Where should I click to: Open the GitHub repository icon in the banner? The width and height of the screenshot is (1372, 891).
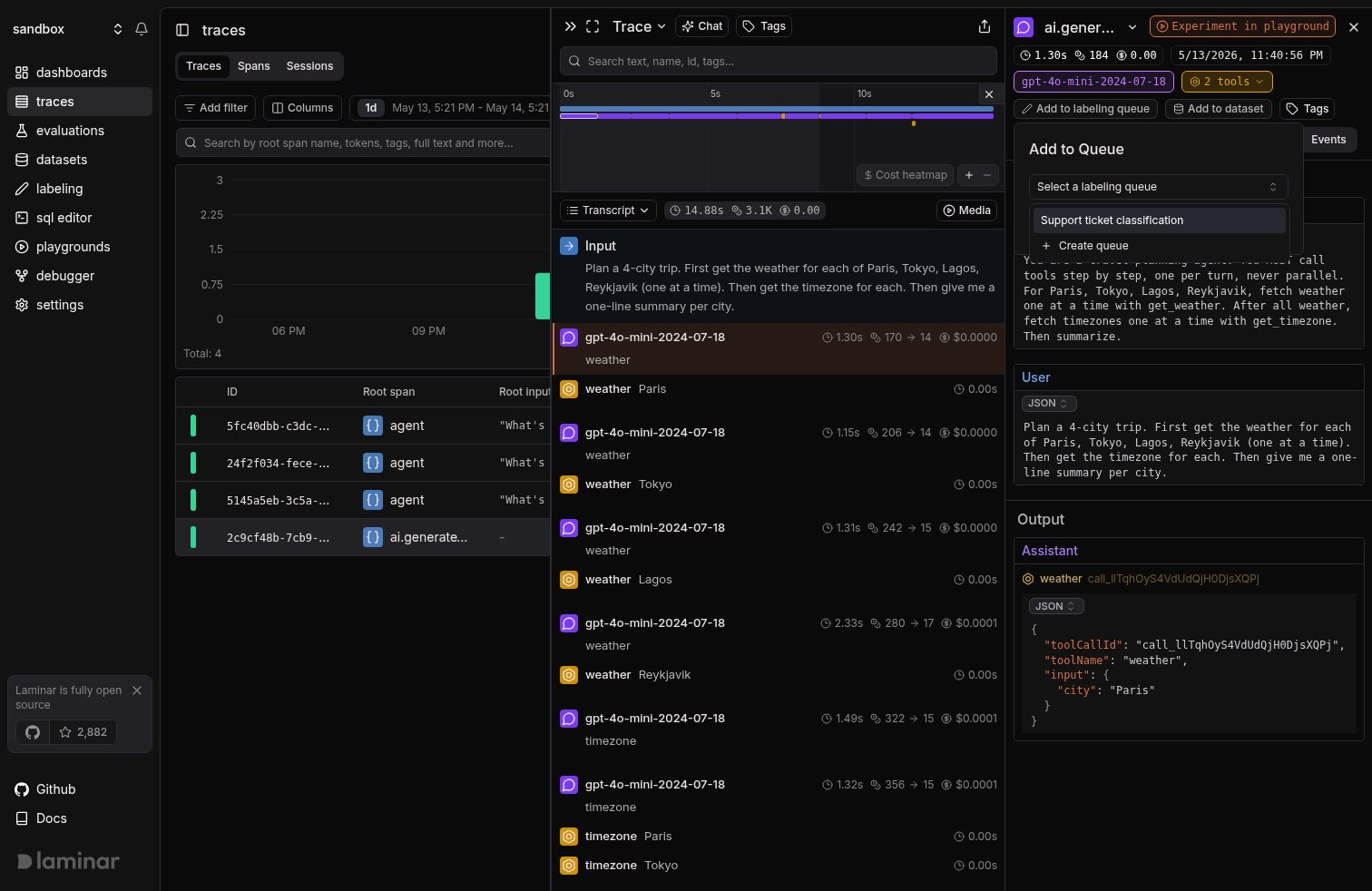coord(33,732)
